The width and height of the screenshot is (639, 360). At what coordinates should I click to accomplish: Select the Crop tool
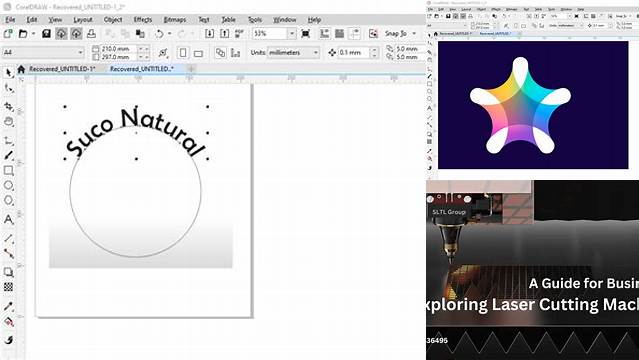click(9, 106)
